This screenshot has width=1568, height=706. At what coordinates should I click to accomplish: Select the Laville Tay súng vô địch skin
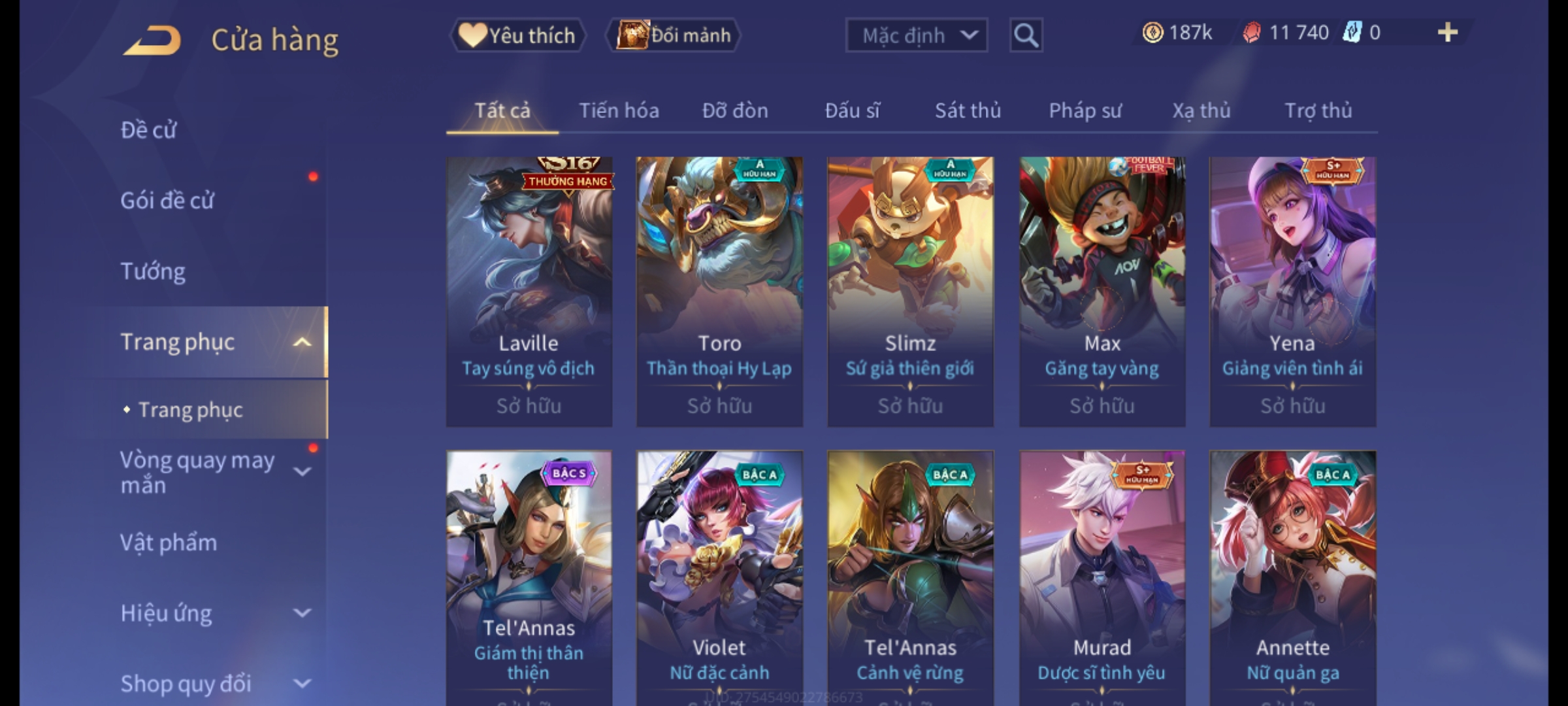tap(529, 292)
